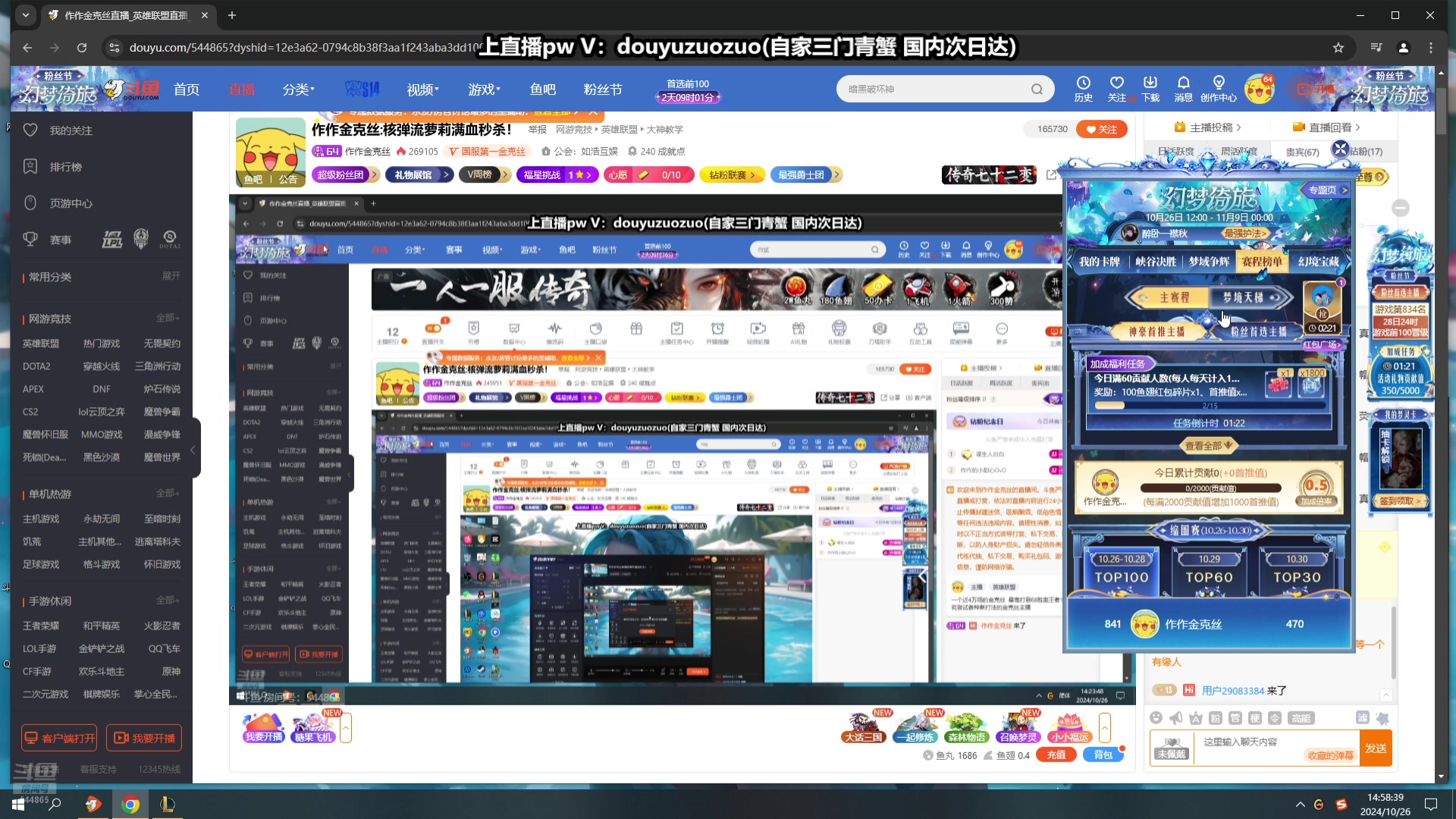Open the 小小福运 game icon

pos(1069,727)
